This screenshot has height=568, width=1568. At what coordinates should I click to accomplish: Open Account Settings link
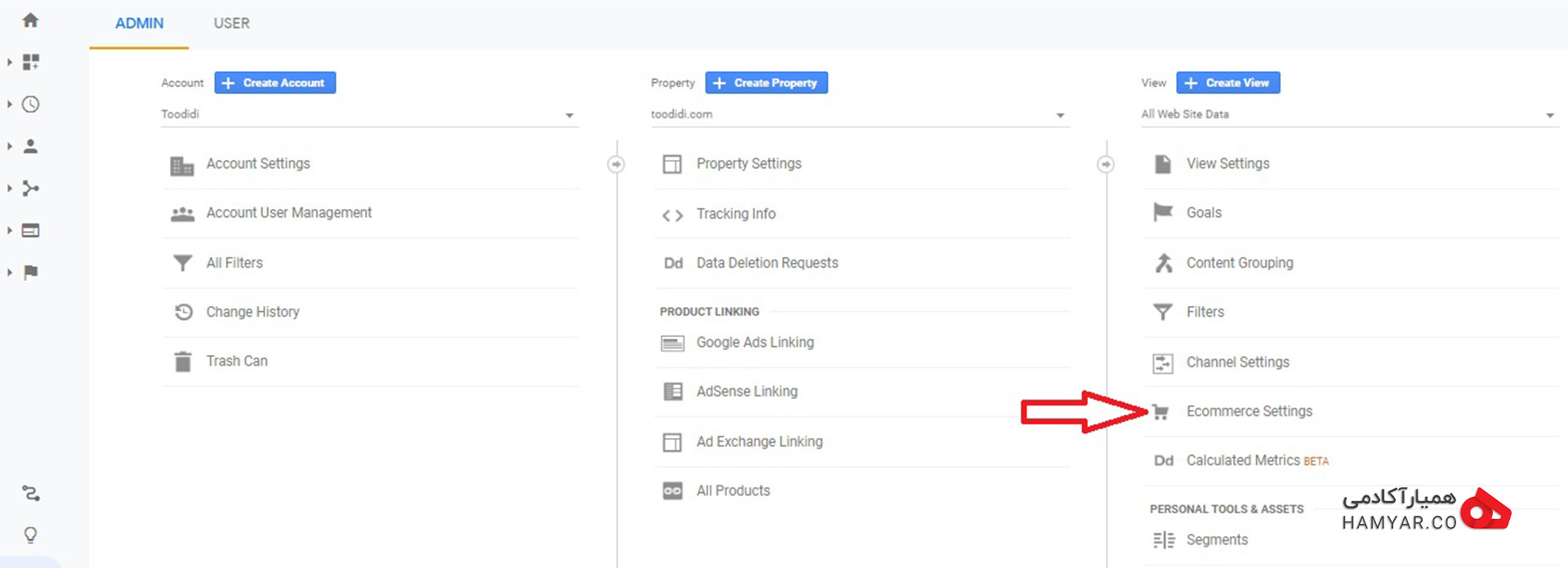click(x=258, y=164)
